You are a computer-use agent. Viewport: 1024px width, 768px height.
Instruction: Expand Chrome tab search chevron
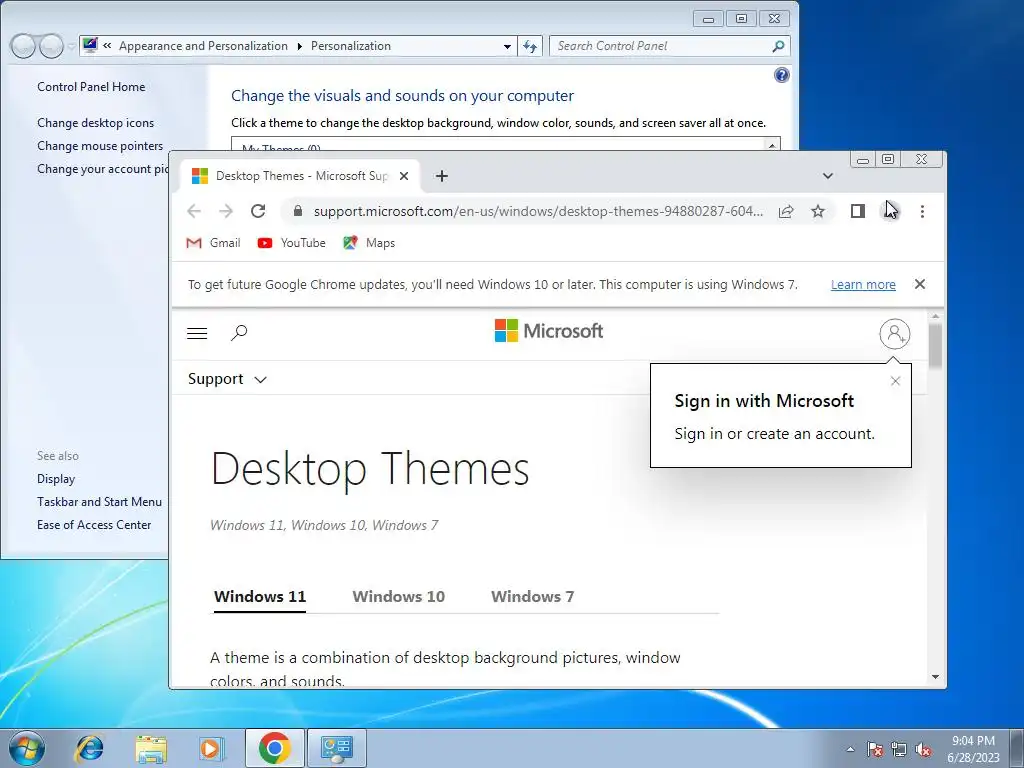pyautogui.click(x=827, y=176)
